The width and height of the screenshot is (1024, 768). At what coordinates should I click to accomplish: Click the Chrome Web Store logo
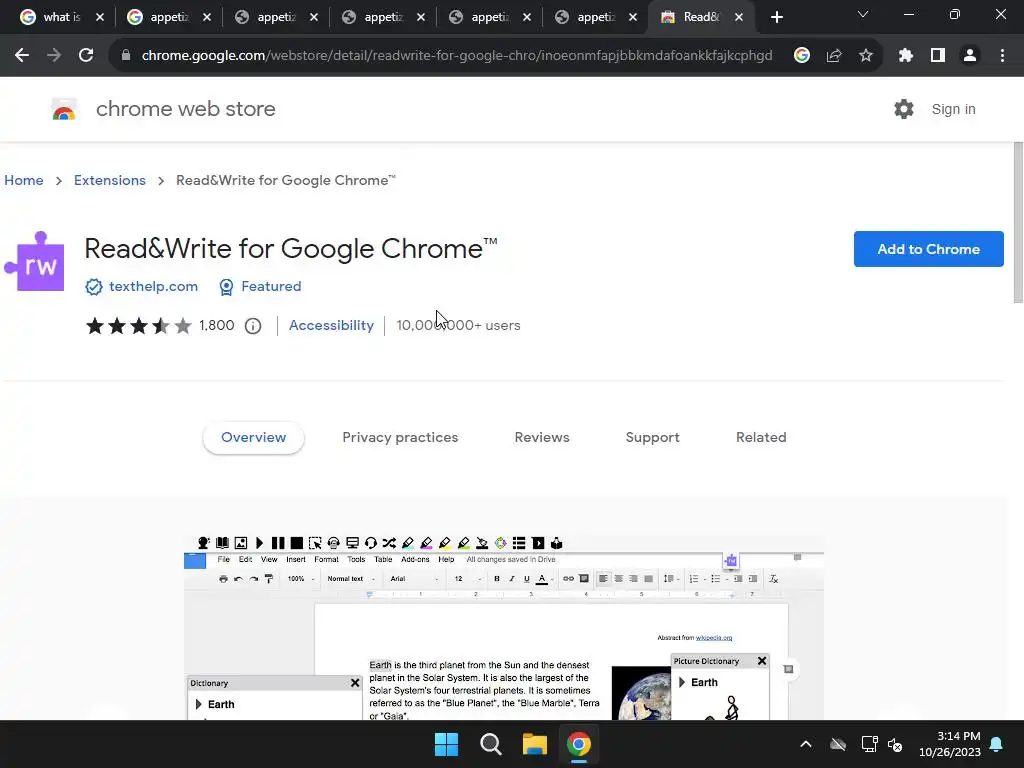point(64,109)
